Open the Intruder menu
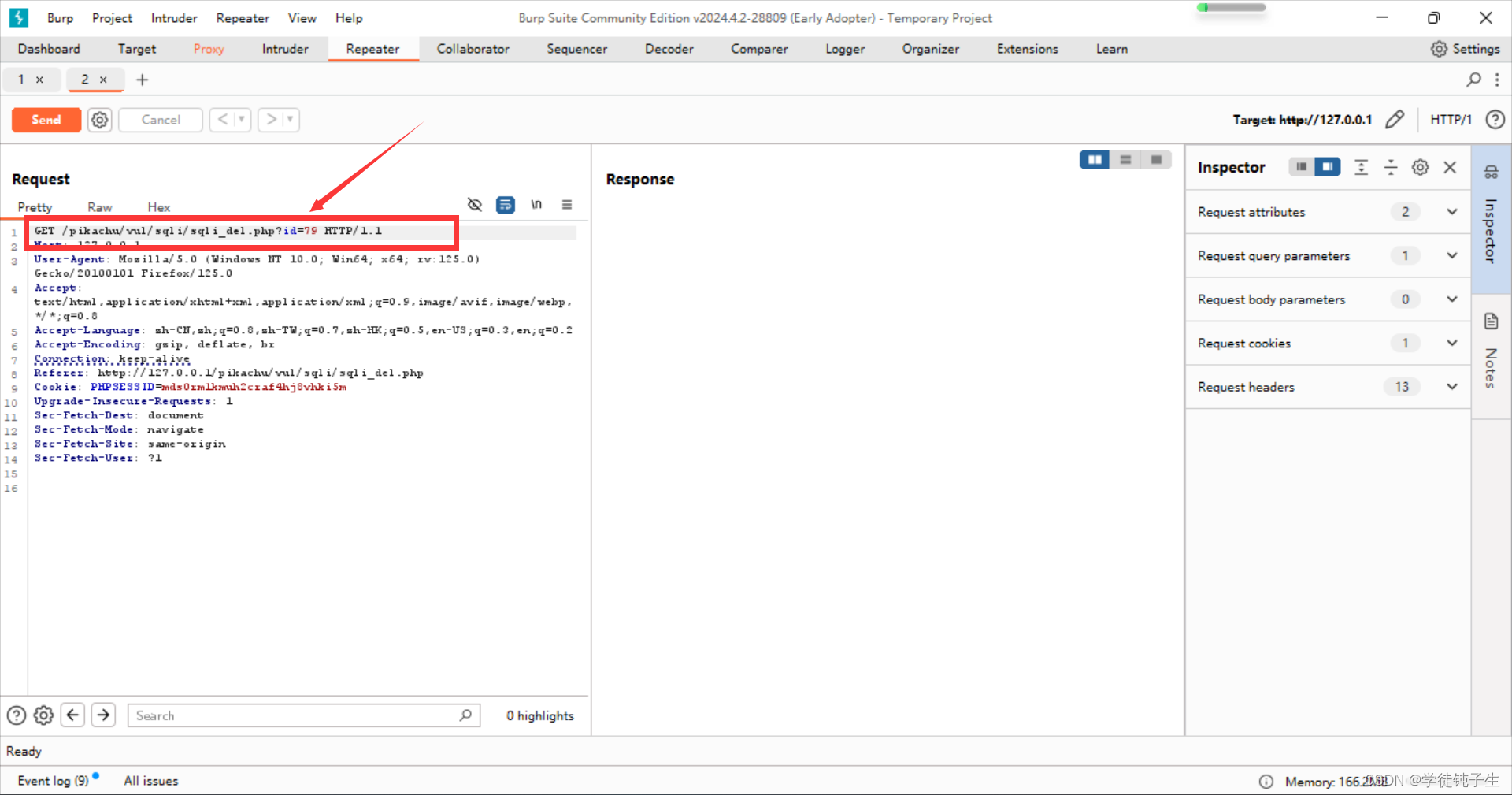 (174, 18)
